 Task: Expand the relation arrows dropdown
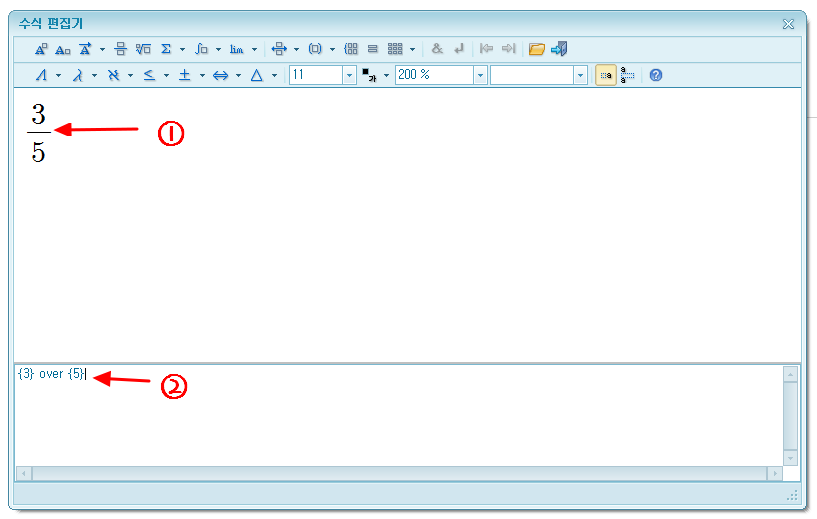[x=296, y=50]
